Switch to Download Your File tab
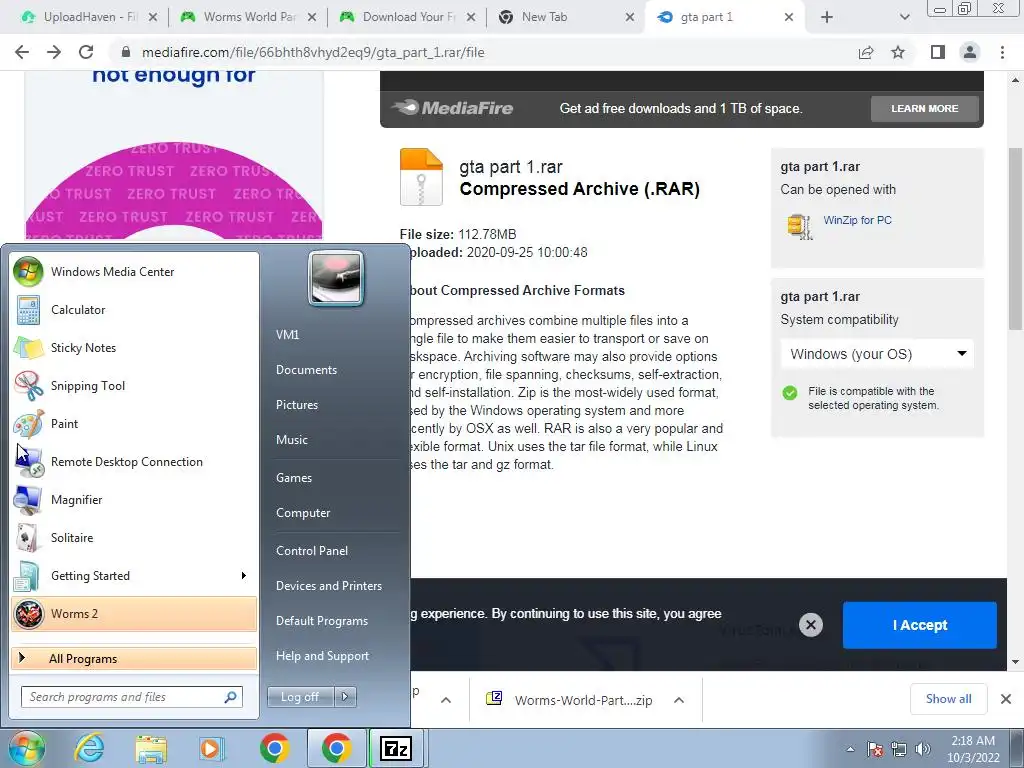The width and height of the screenshot is (1024, 768). (409, 17)
